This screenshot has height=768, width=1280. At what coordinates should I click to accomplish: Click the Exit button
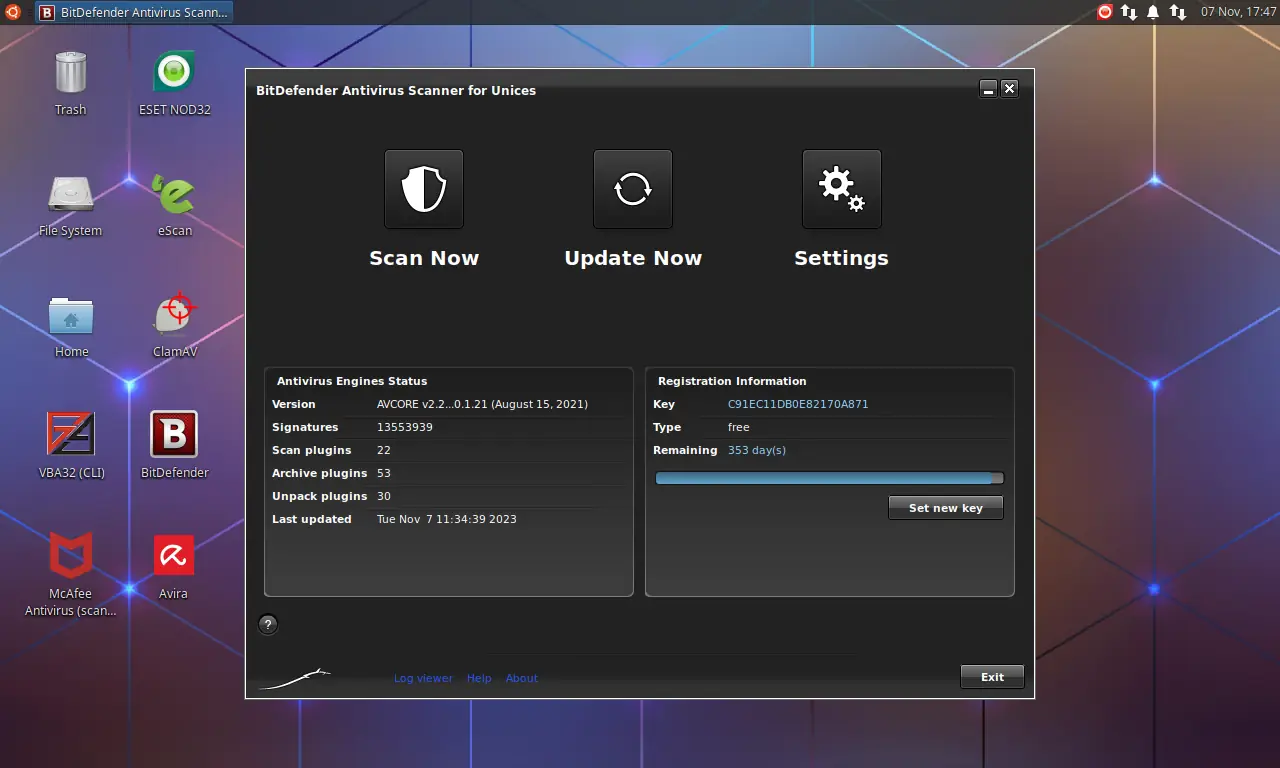pos(992,677)
